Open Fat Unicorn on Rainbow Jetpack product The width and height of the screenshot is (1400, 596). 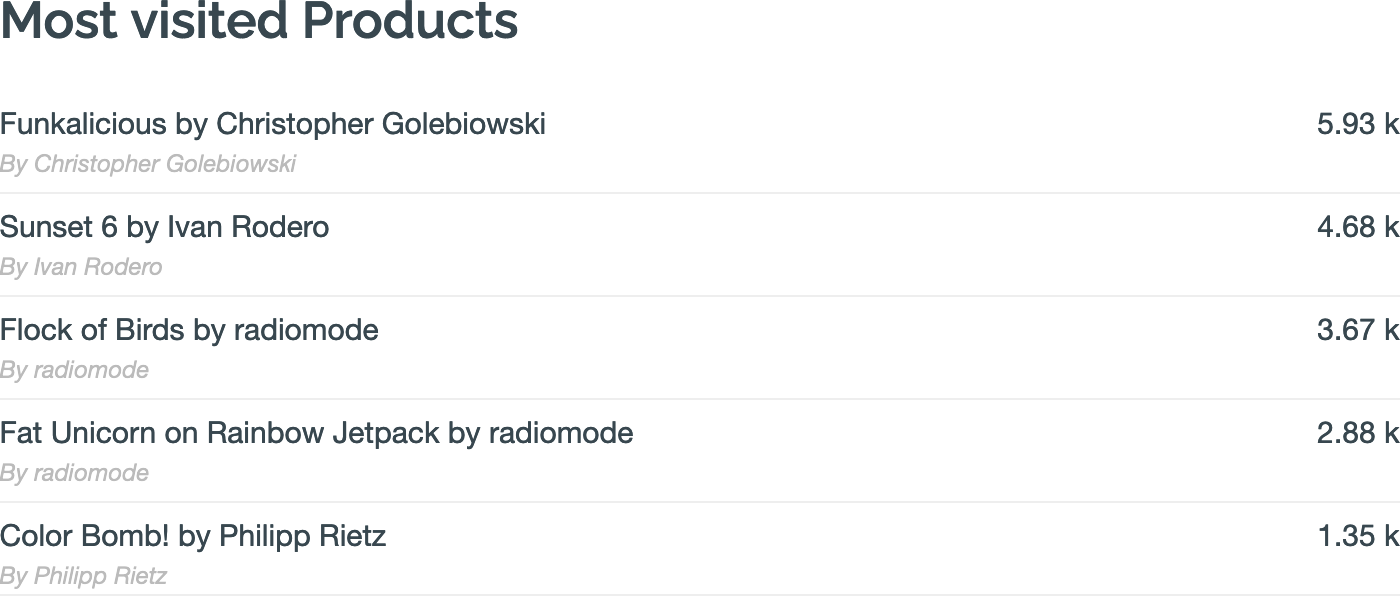point(316,433)
